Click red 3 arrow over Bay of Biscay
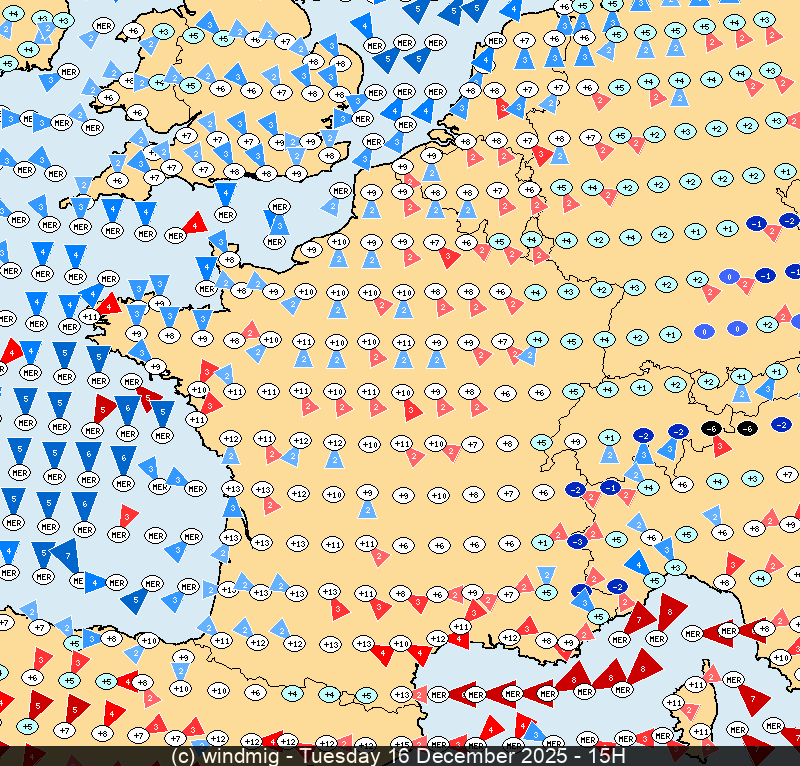Image resolution: width=800 pixels, height=766 pixels. (x=127, y=516)
